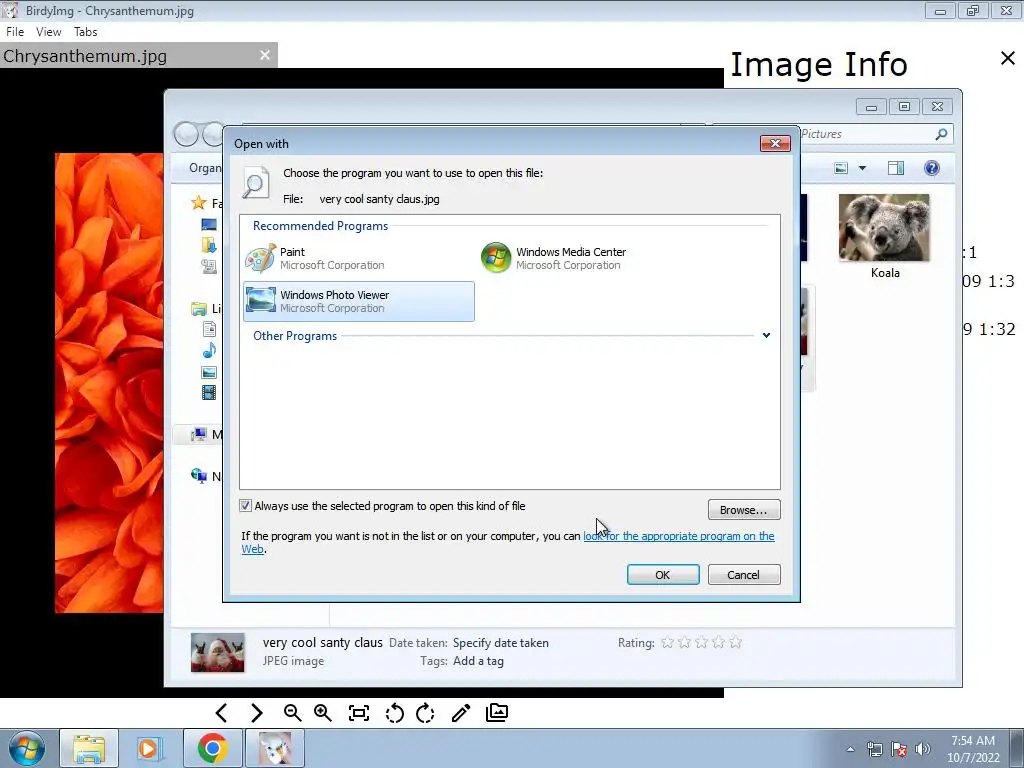Screen dimensions: 1024x768
Task: Click the Browse... button
Action: coord(744,510)
